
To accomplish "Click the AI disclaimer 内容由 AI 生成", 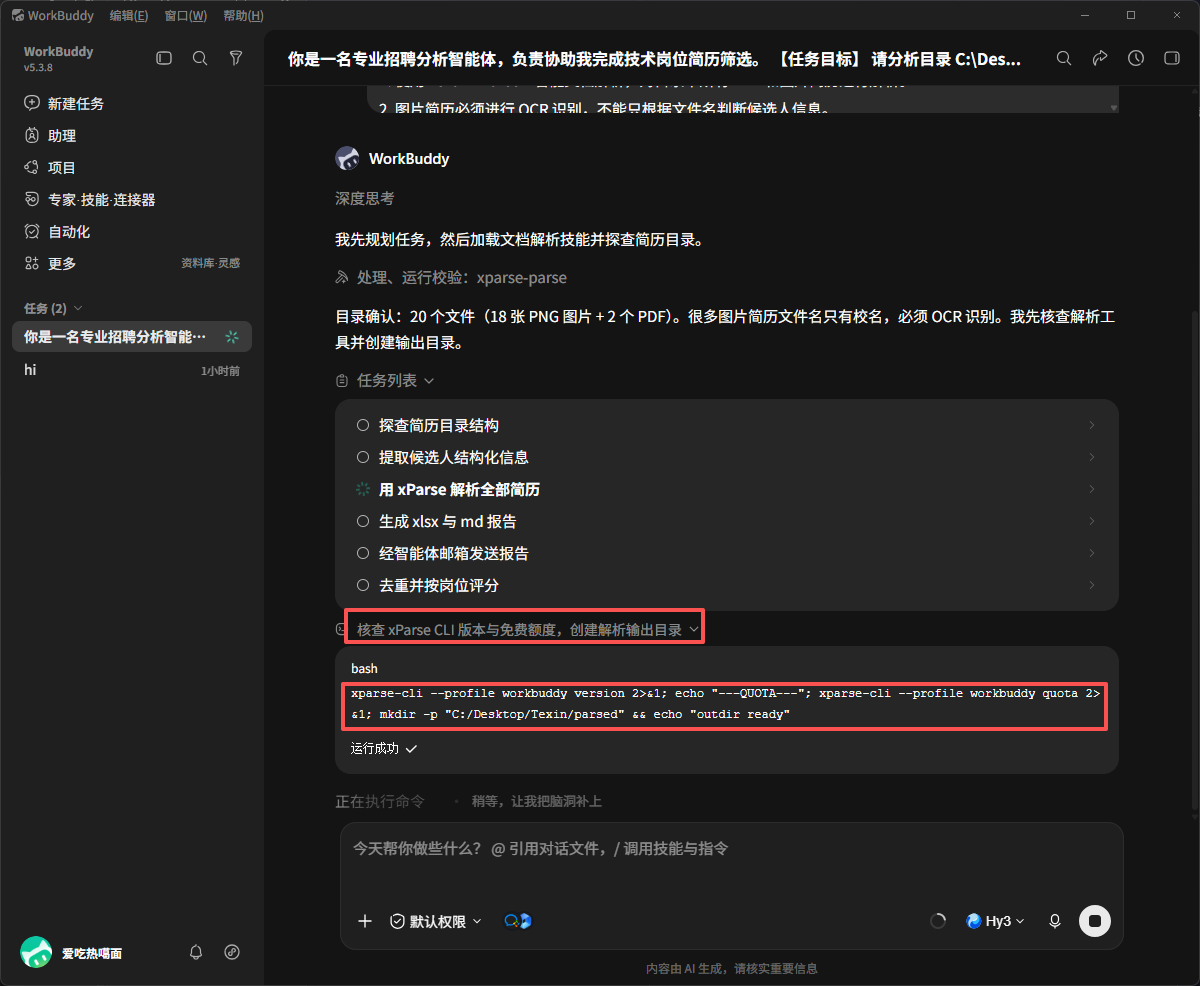I will 731,968.
